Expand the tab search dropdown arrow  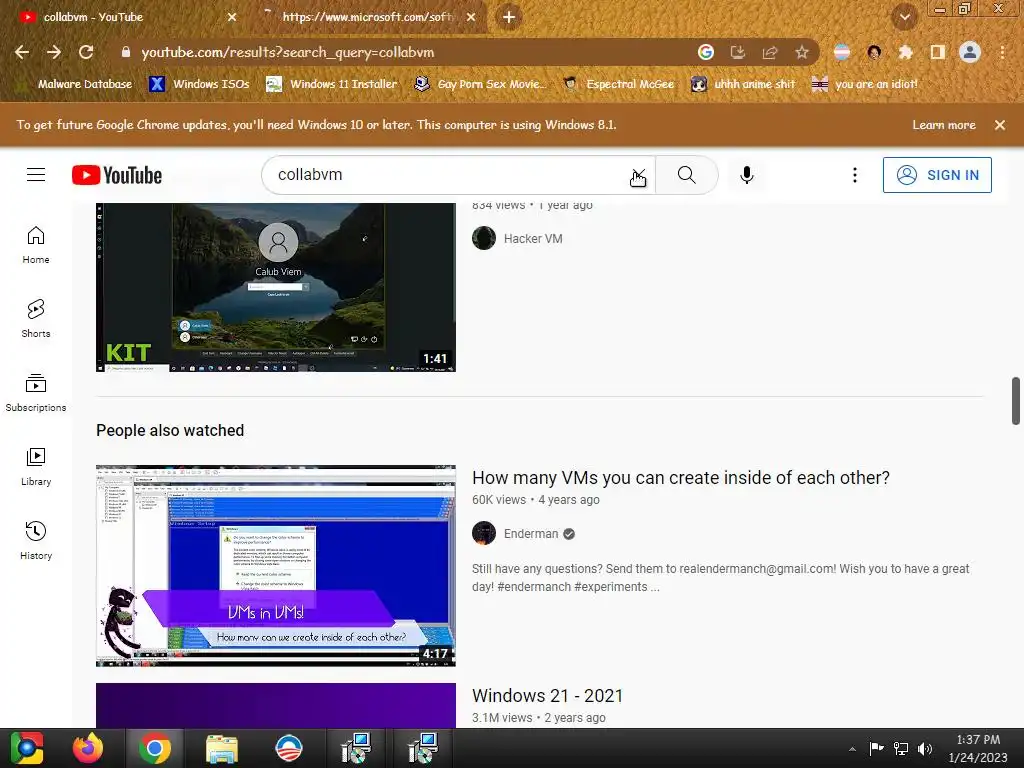[x=904, y=18]
